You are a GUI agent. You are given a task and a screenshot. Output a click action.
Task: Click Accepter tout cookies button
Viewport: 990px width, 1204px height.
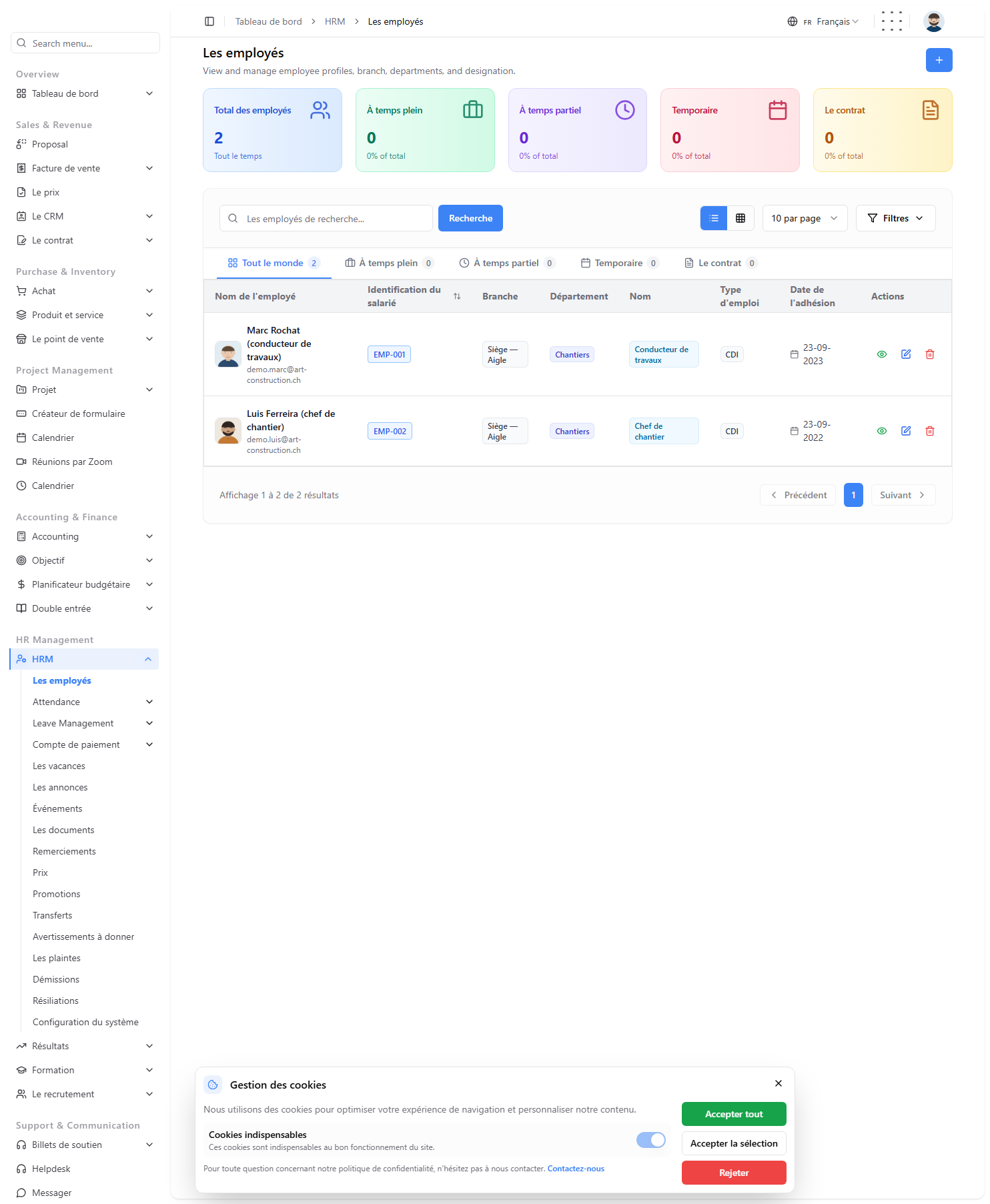click(734, 1114)
